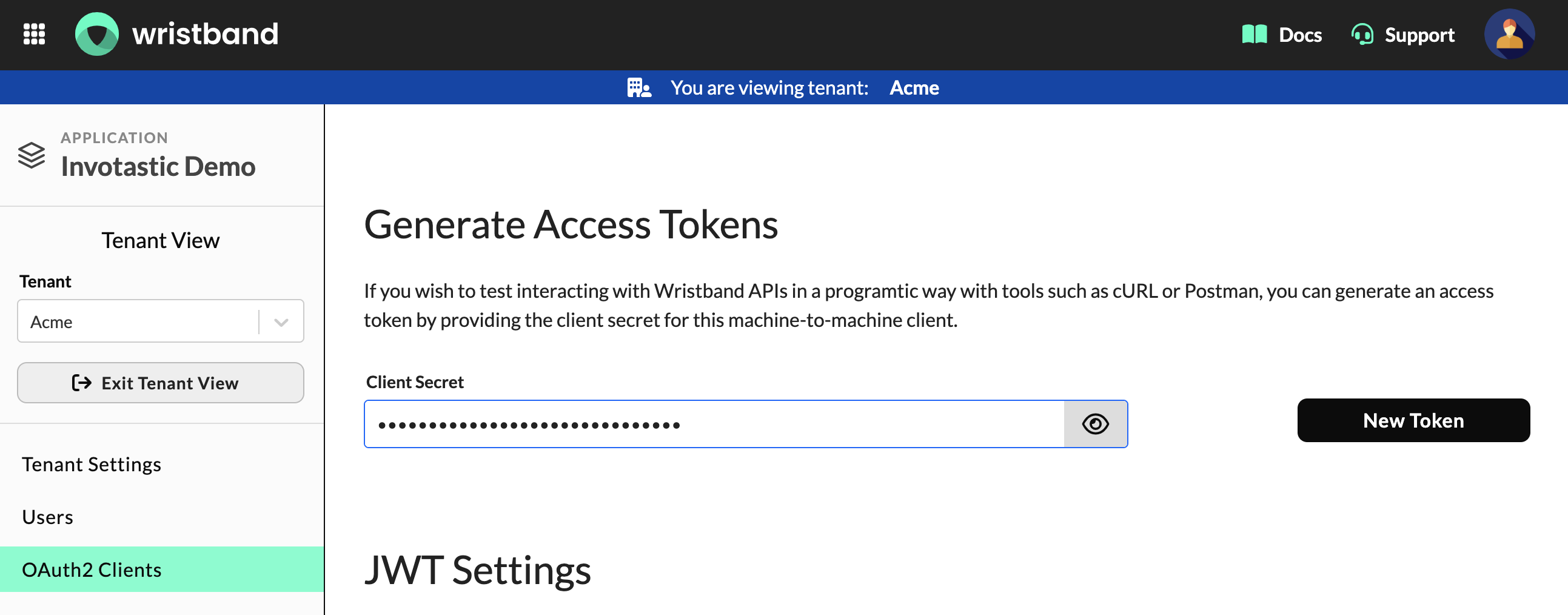1568x615 pixels.
Task: Click the 'You are viewing tenant:' text
Action: pyautogui.click(x=769, y=88)
